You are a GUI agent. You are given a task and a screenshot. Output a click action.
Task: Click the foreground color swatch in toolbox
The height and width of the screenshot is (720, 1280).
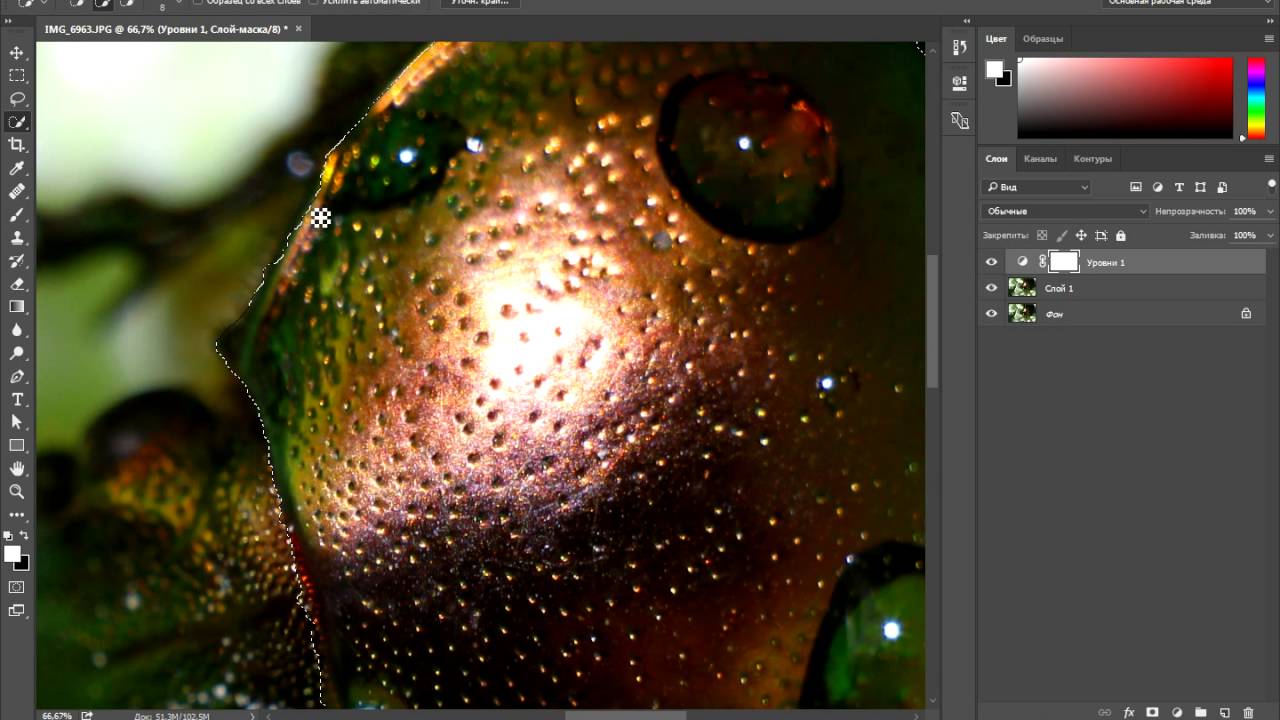[x=12, y=554]
